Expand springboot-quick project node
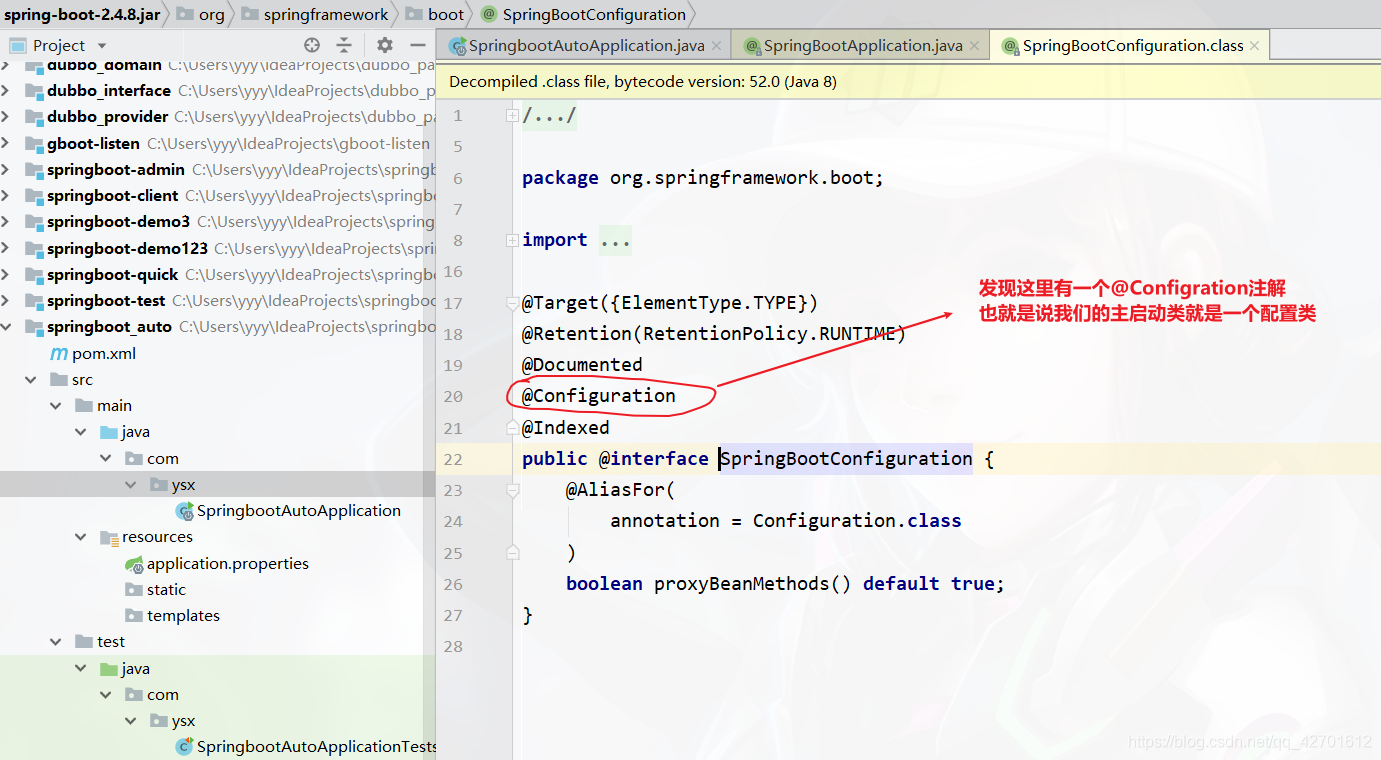 pos(7,274)
